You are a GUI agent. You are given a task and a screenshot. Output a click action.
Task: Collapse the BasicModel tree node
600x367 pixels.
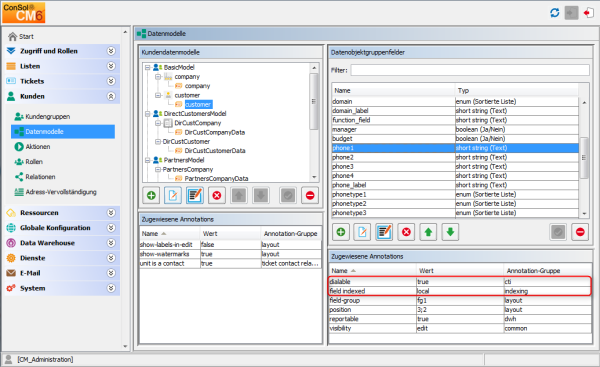click(147, 67)
